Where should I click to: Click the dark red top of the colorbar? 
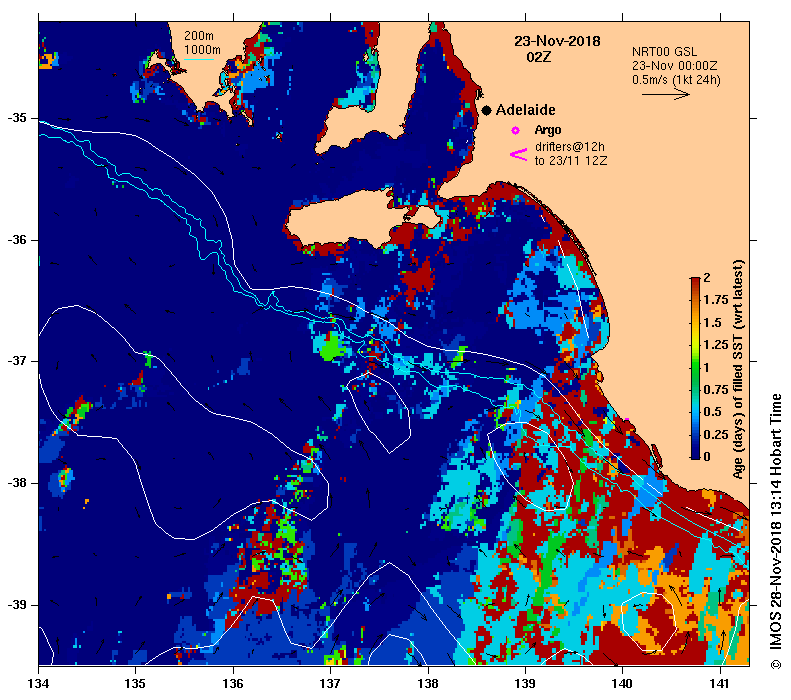tap(695, 282)
